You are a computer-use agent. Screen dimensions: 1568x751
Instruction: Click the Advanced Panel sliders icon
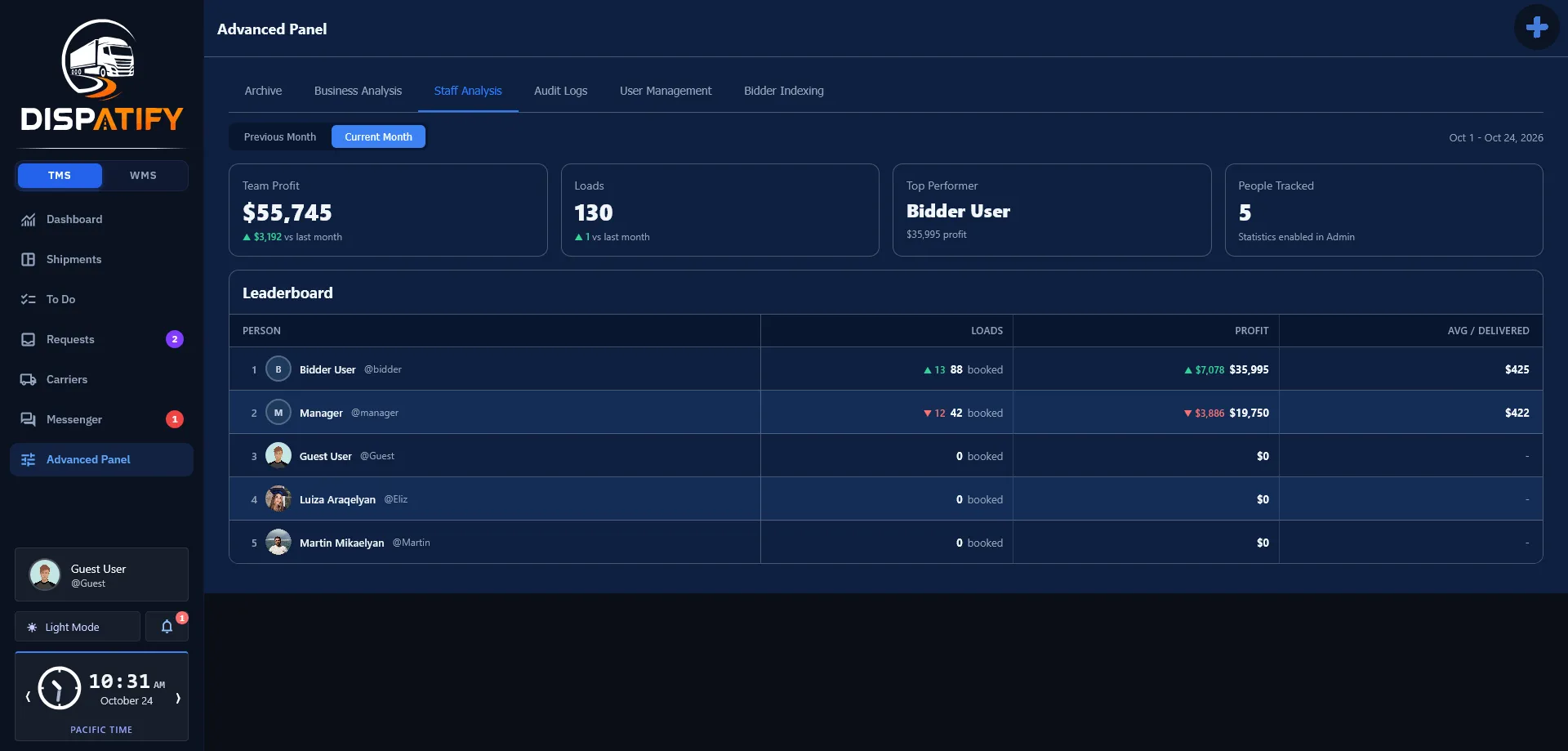click(28, 460)
